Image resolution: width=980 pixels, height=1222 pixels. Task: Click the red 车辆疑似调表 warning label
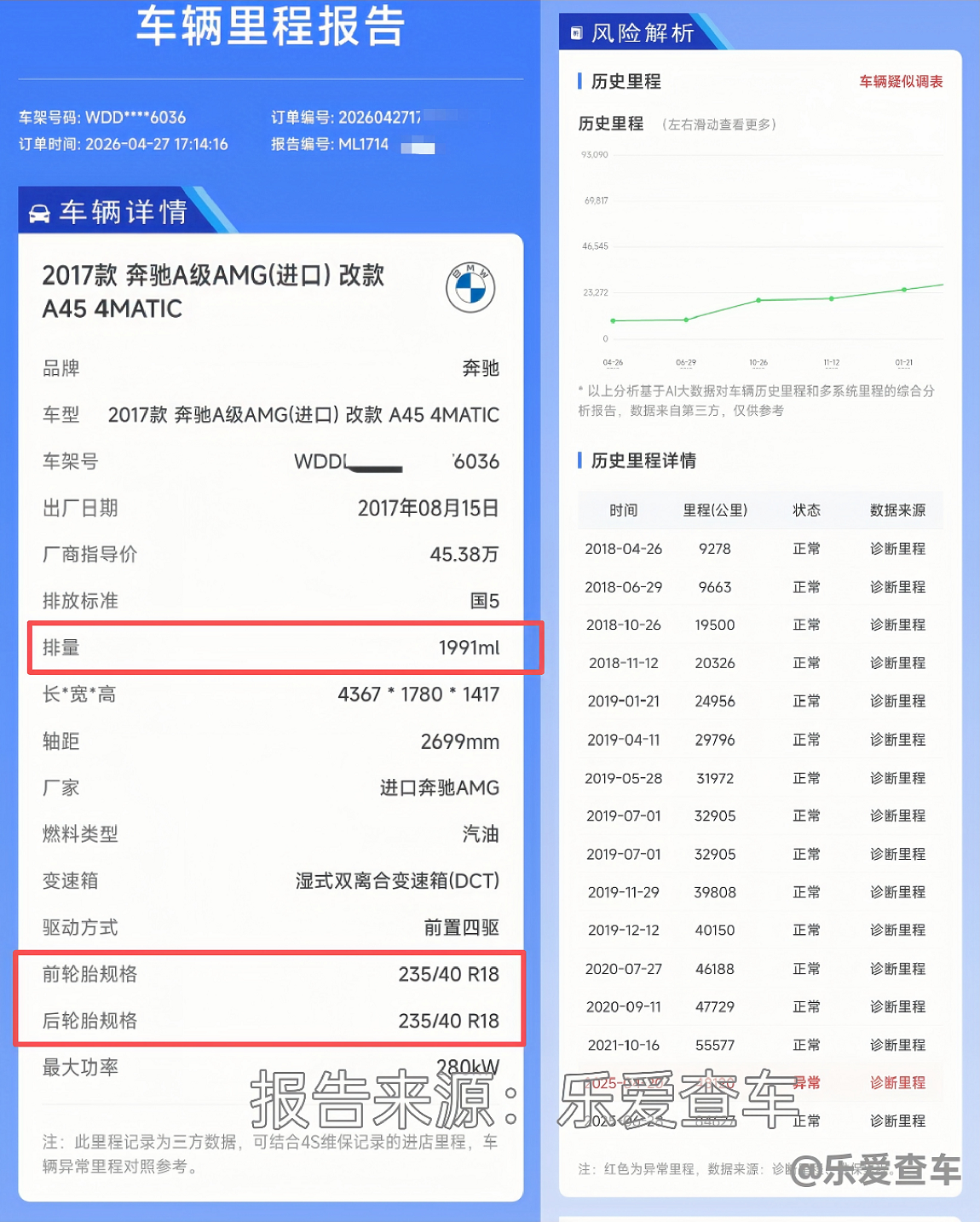click(x=901, y=82)
